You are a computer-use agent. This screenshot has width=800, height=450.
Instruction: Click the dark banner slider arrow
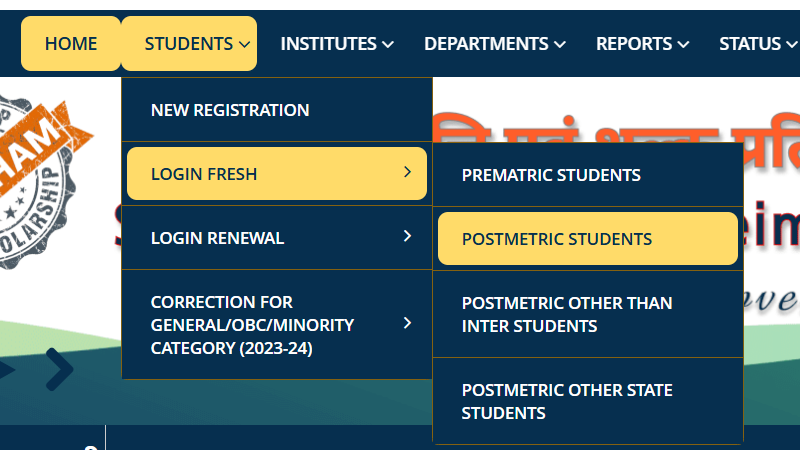(x=60, y=370)
